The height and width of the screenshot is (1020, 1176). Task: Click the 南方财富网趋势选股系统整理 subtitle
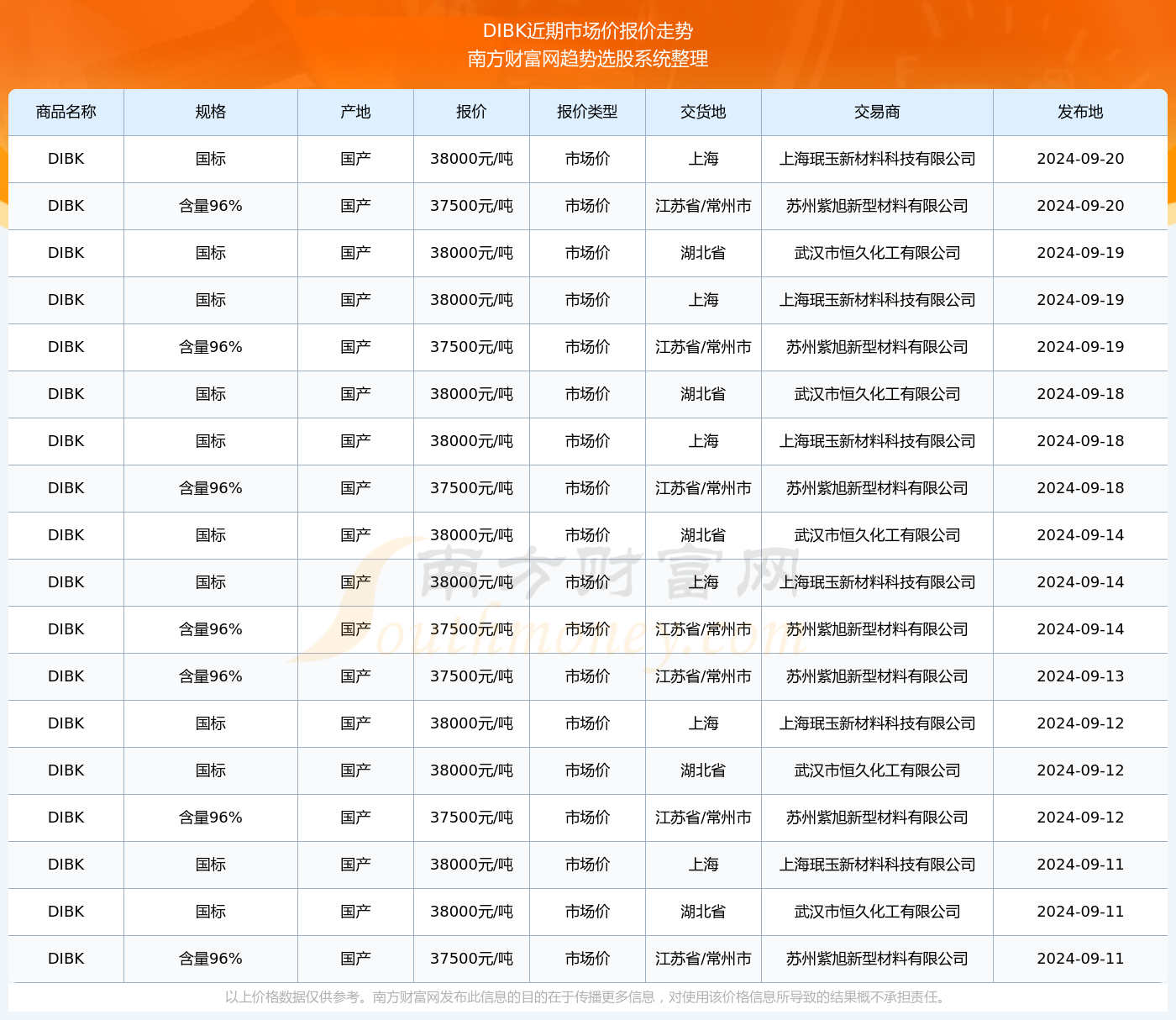coord(588,59)
